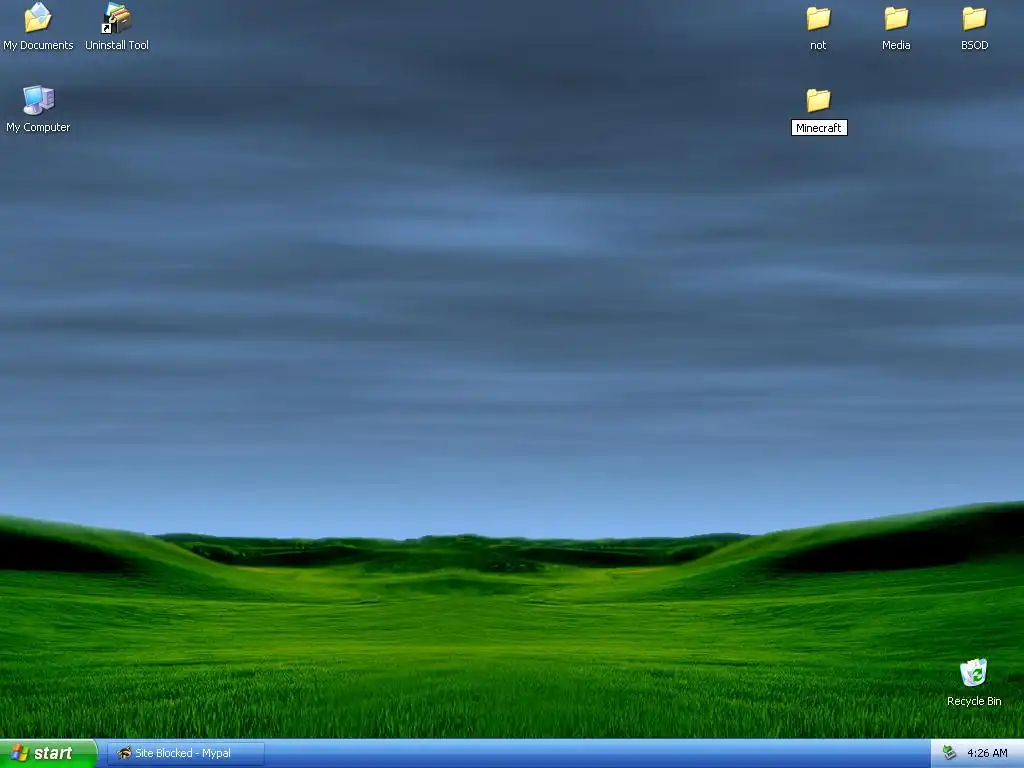Screen dimensions: 1024x768
Task: Select the My Documents desktop icon
Action: click(38, 18)
